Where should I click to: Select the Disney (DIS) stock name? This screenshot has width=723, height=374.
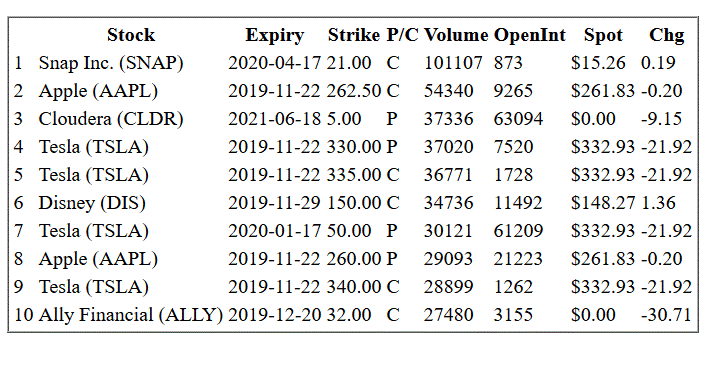tap(92, 203)
